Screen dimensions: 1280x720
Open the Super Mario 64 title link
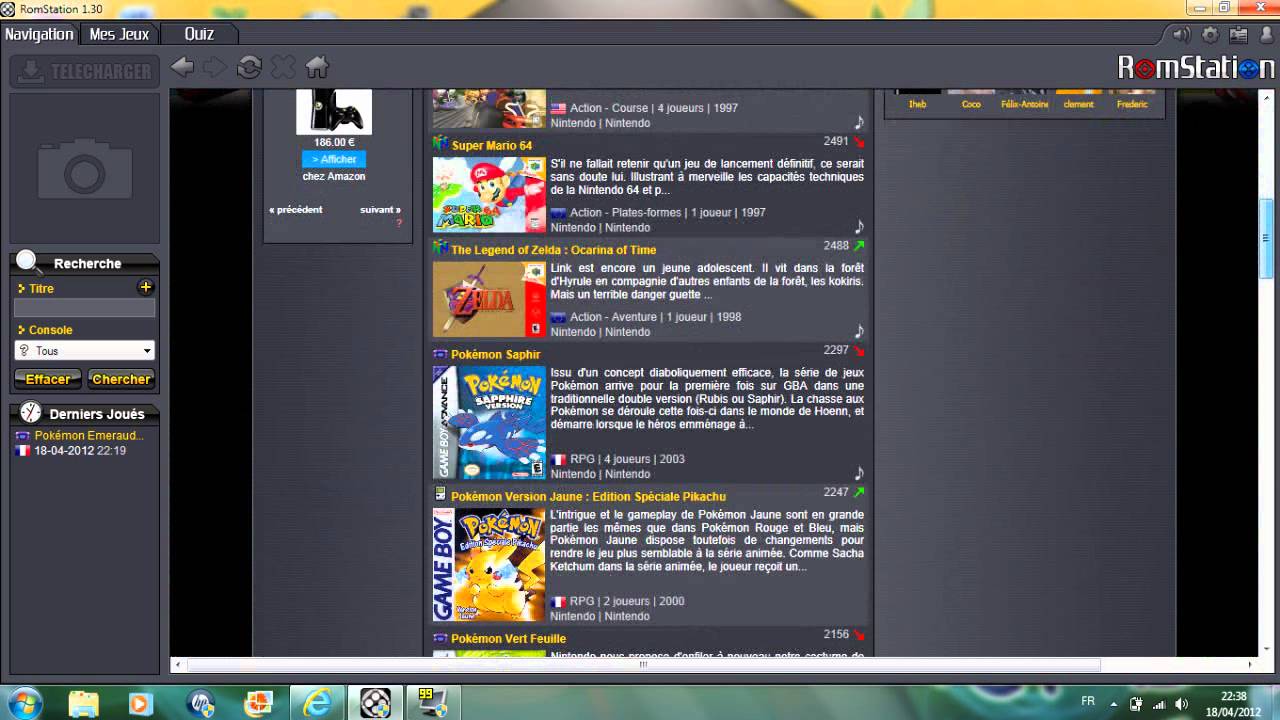(491, 145)
